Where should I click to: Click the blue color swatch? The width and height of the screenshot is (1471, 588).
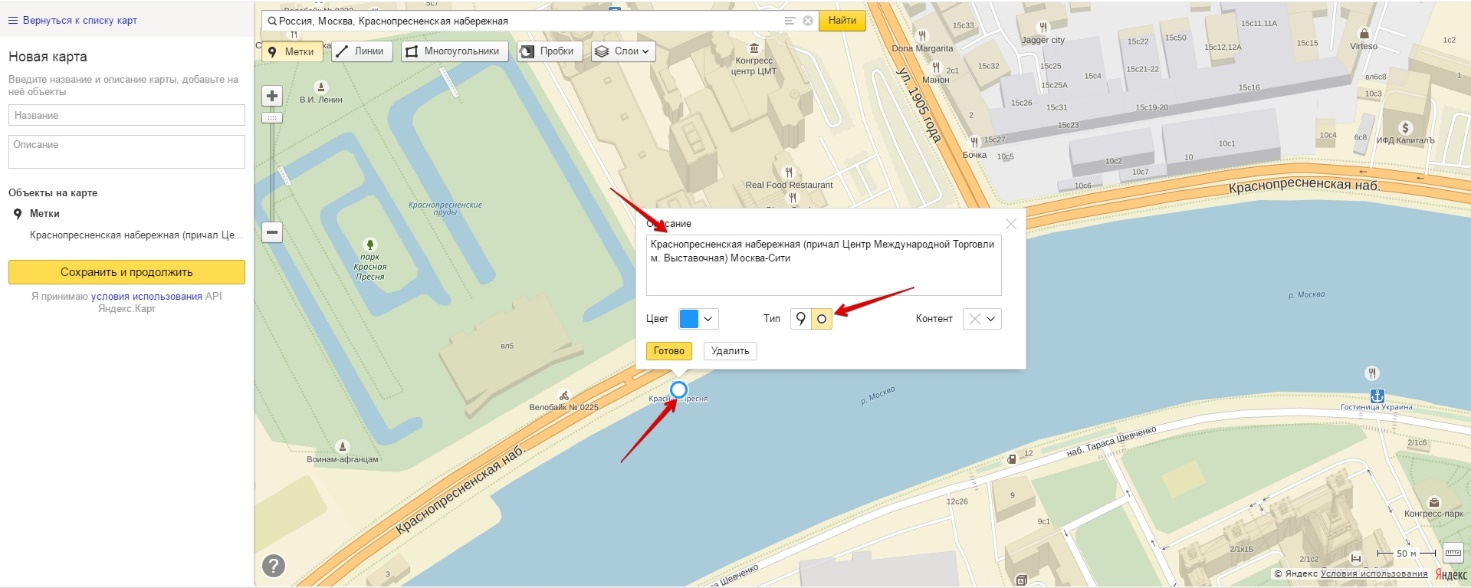[x=689, y=319]
